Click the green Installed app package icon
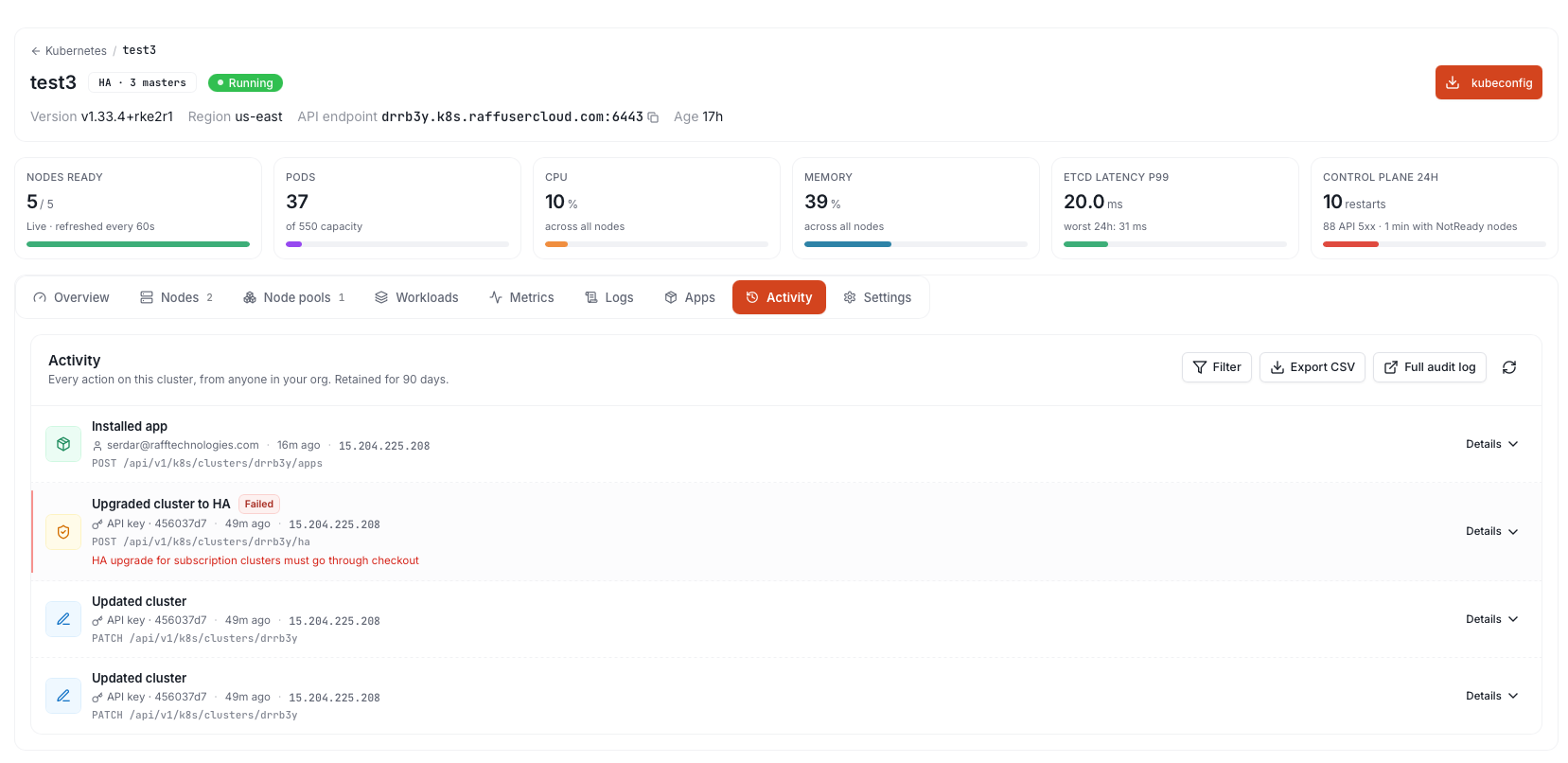 pyautogui.click(x=63, y=444)
